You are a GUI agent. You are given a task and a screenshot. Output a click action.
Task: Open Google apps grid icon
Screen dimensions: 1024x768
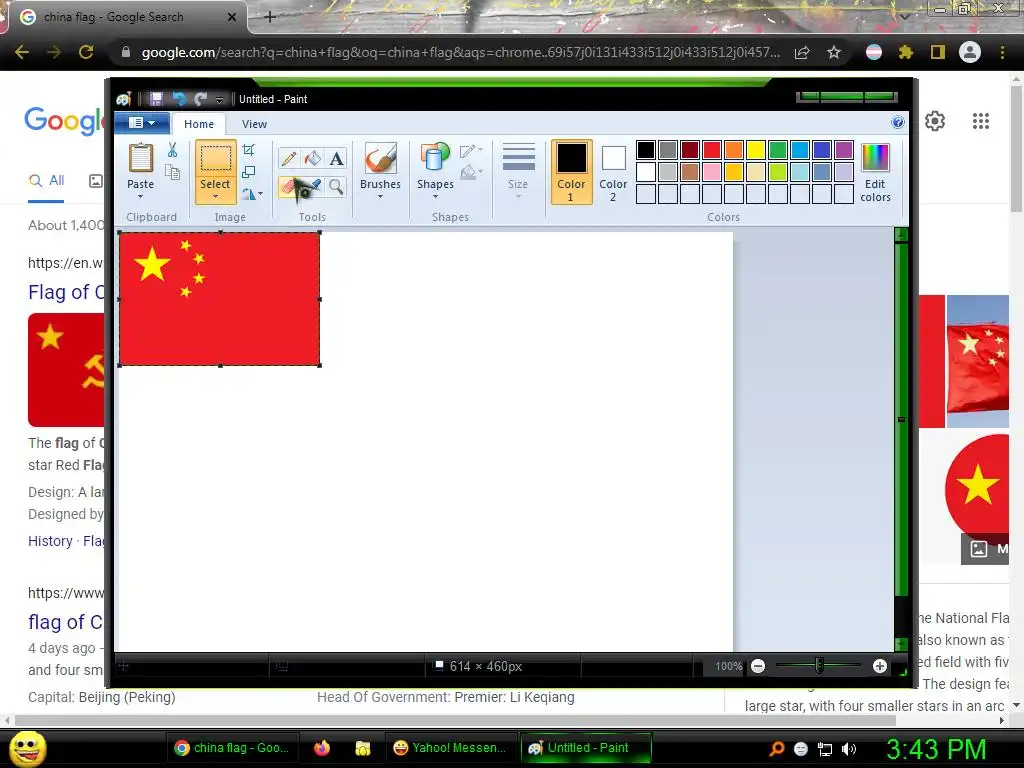click(x=981, y=121)
